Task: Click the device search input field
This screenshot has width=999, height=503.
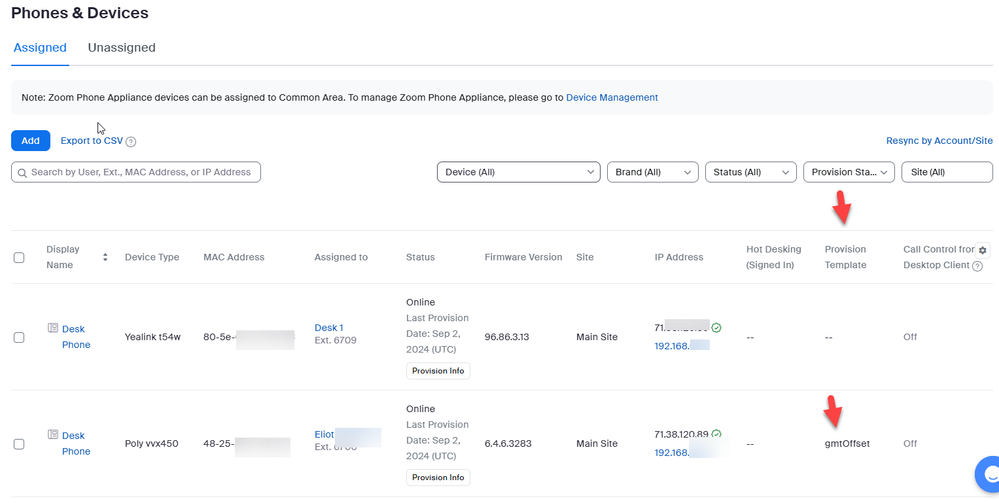Action: 136,172
